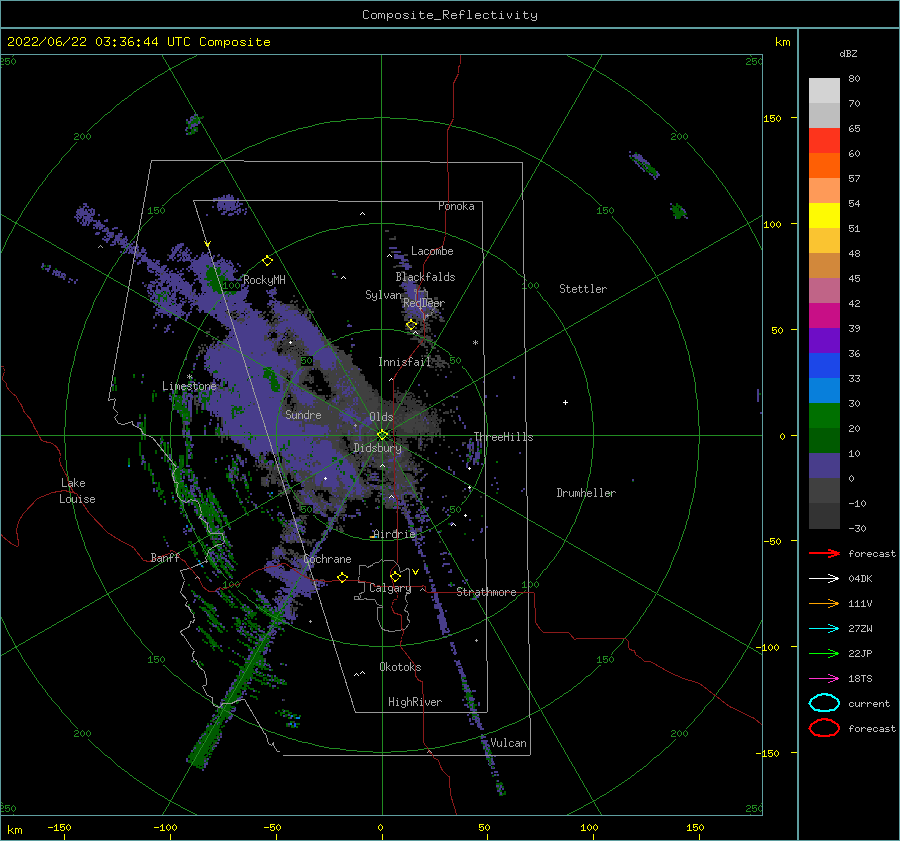The height and width of the screenshot is (841, 900).
Task: Pick the light gray 80 dBZ swatch
Action: coord(824,90)
